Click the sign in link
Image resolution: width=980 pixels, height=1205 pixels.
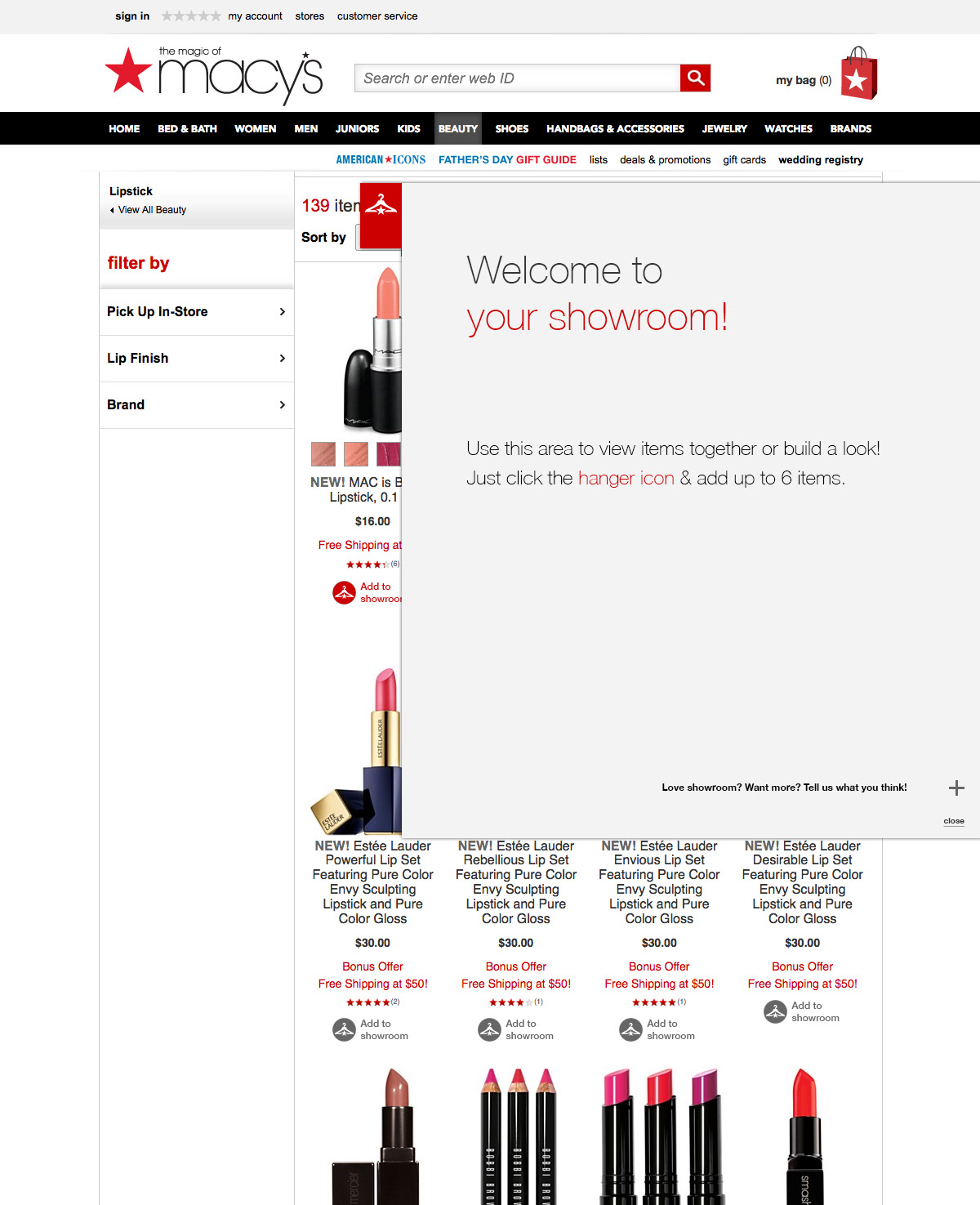[132, 16]
